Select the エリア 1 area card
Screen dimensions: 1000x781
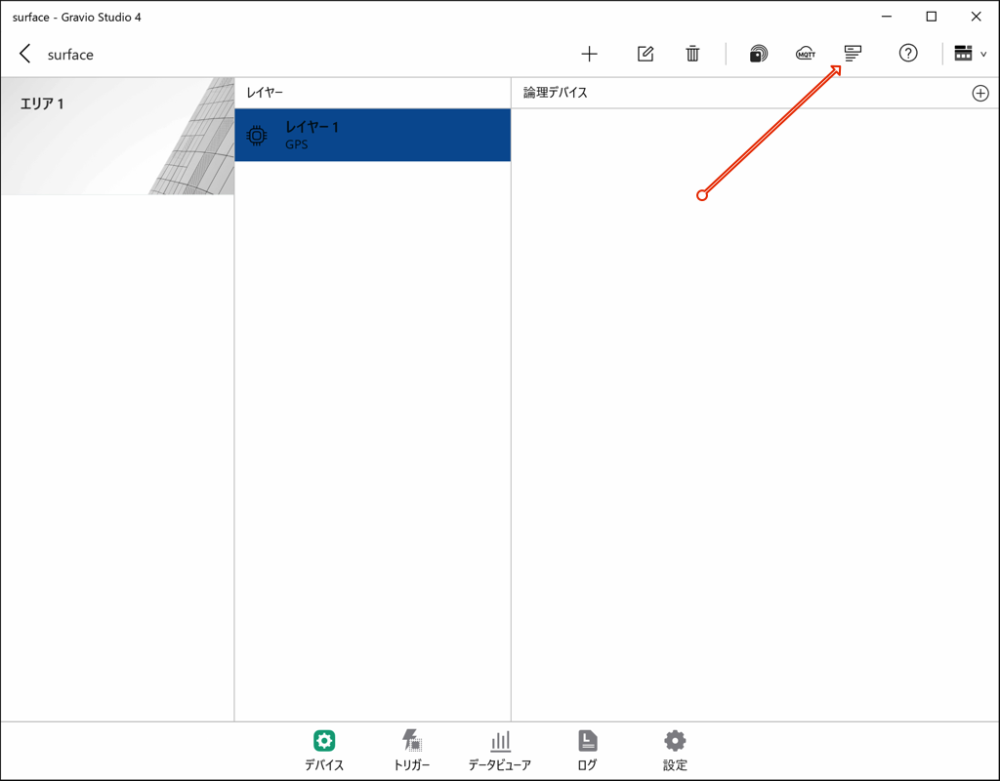point(117,136)
